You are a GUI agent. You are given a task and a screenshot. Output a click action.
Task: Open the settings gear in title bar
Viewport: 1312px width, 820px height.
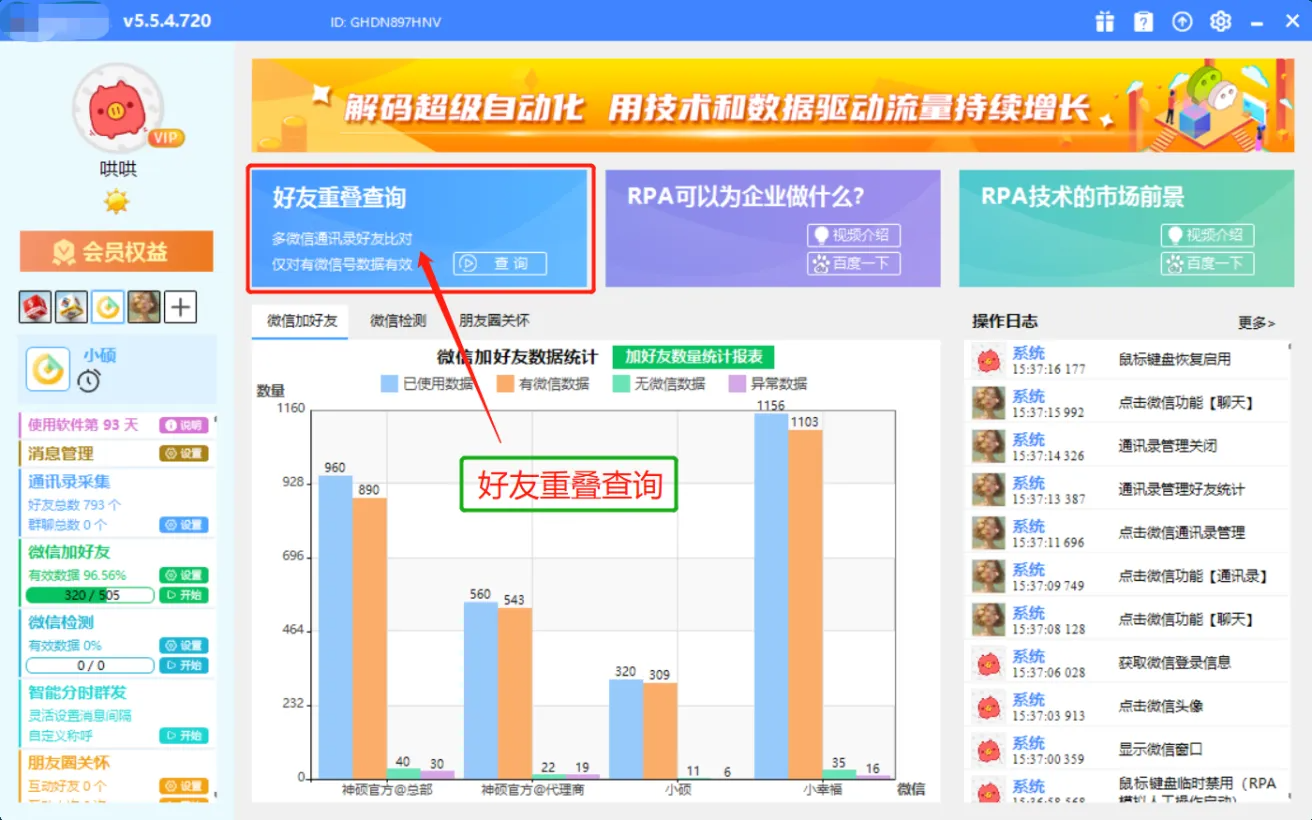point(1220,21)
